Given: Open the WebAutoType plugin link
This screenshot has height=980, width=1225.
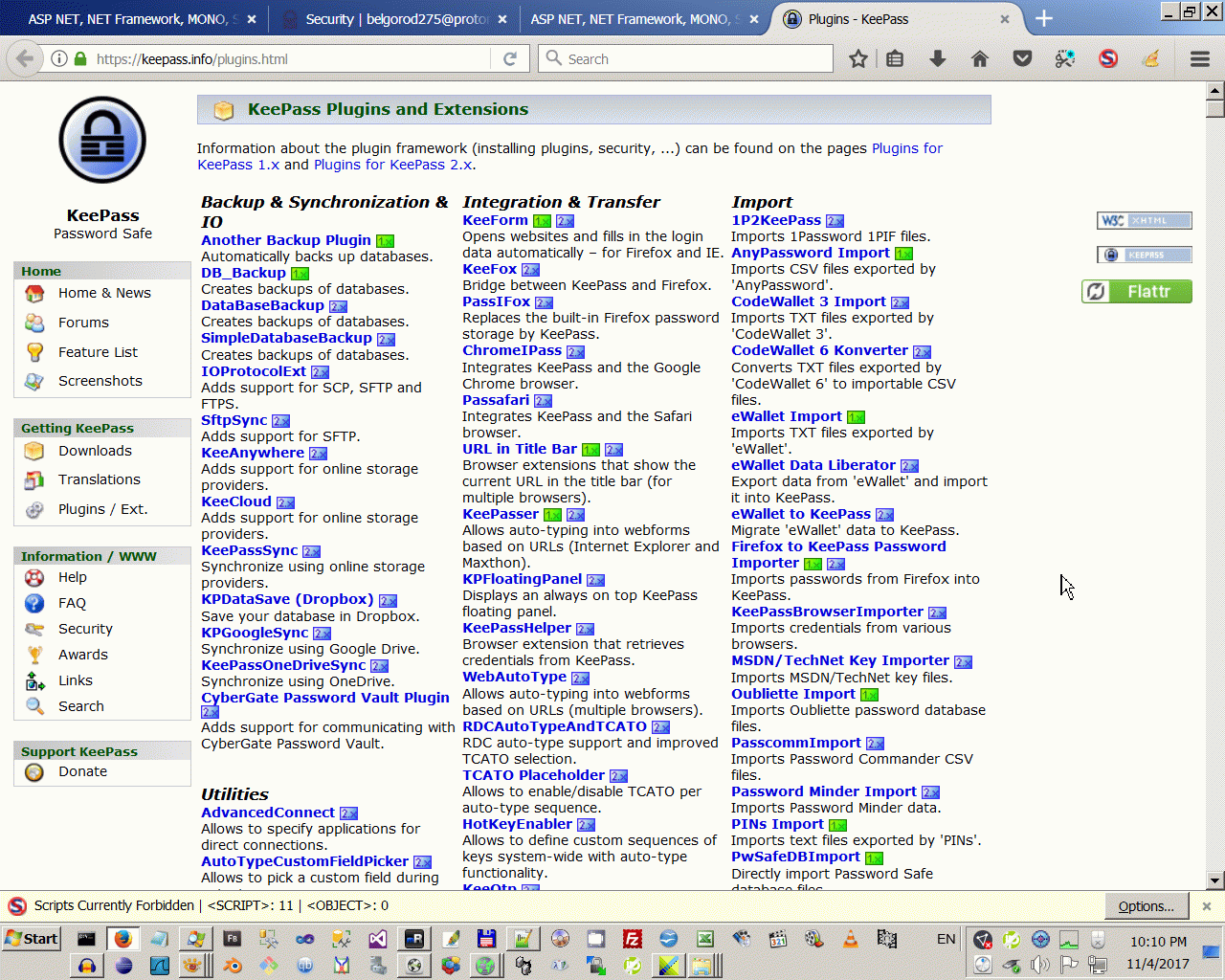Looking at the screenshot, I should click(x=514, y=677).
